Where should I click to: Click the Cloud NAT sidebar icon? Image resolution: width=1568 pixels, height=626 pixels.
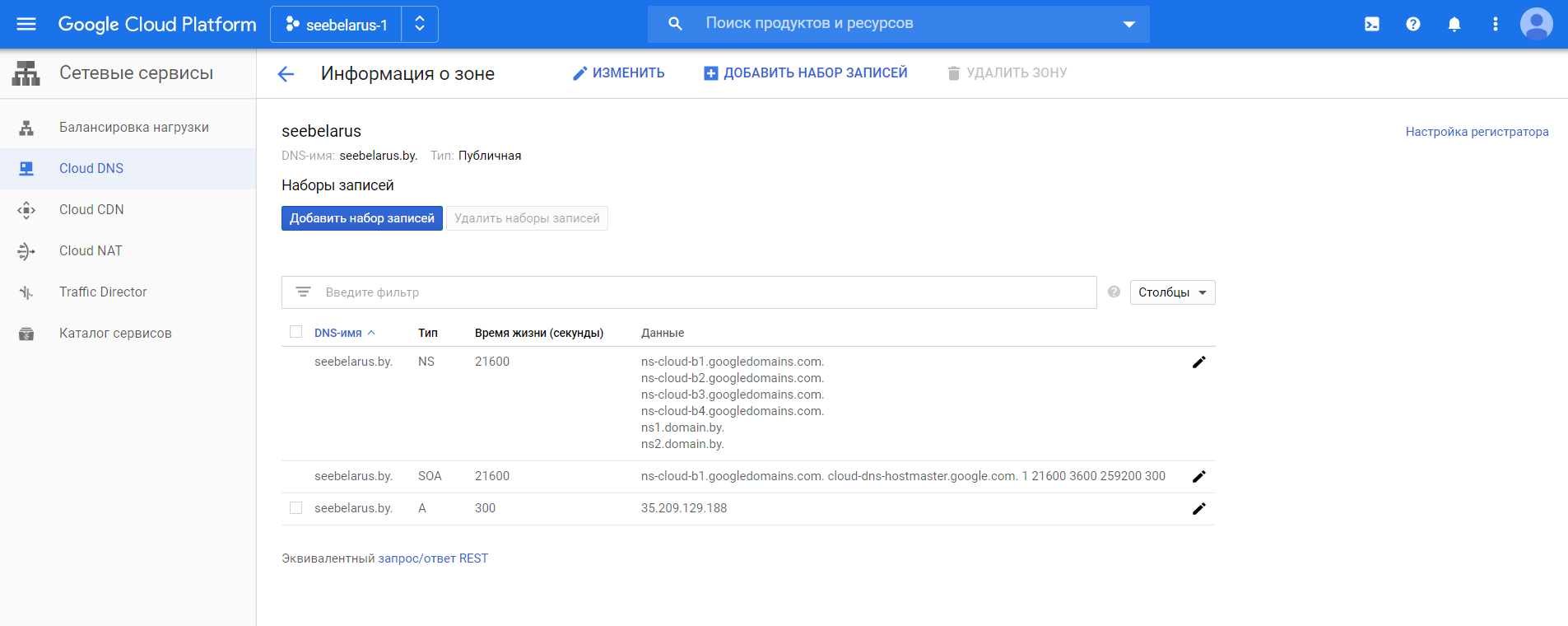[x=26, y=251]
